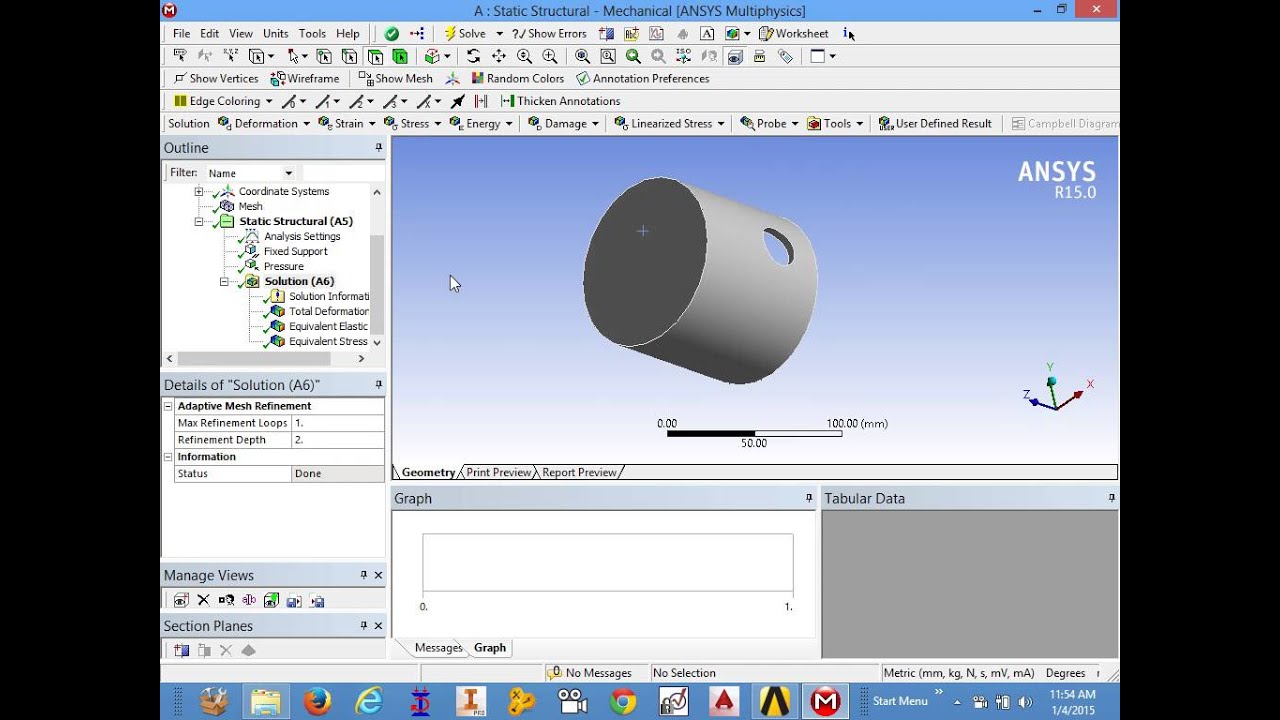Image resolution: width=1280 pixels, height=720 pixels.
Task: Pin the Outline panel
Action: point(379,147)
